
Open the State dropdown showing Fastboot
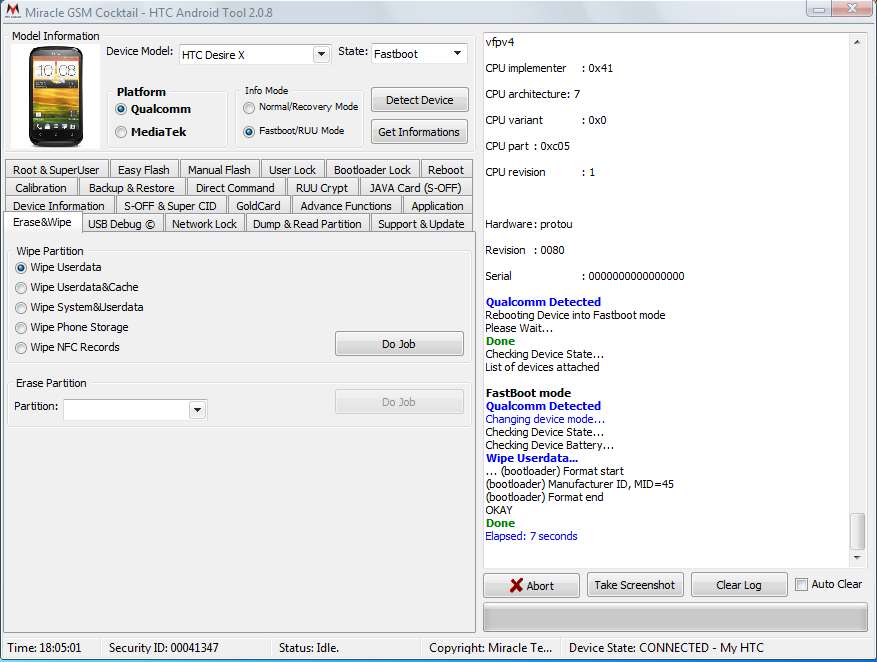(x=457, y=53)
